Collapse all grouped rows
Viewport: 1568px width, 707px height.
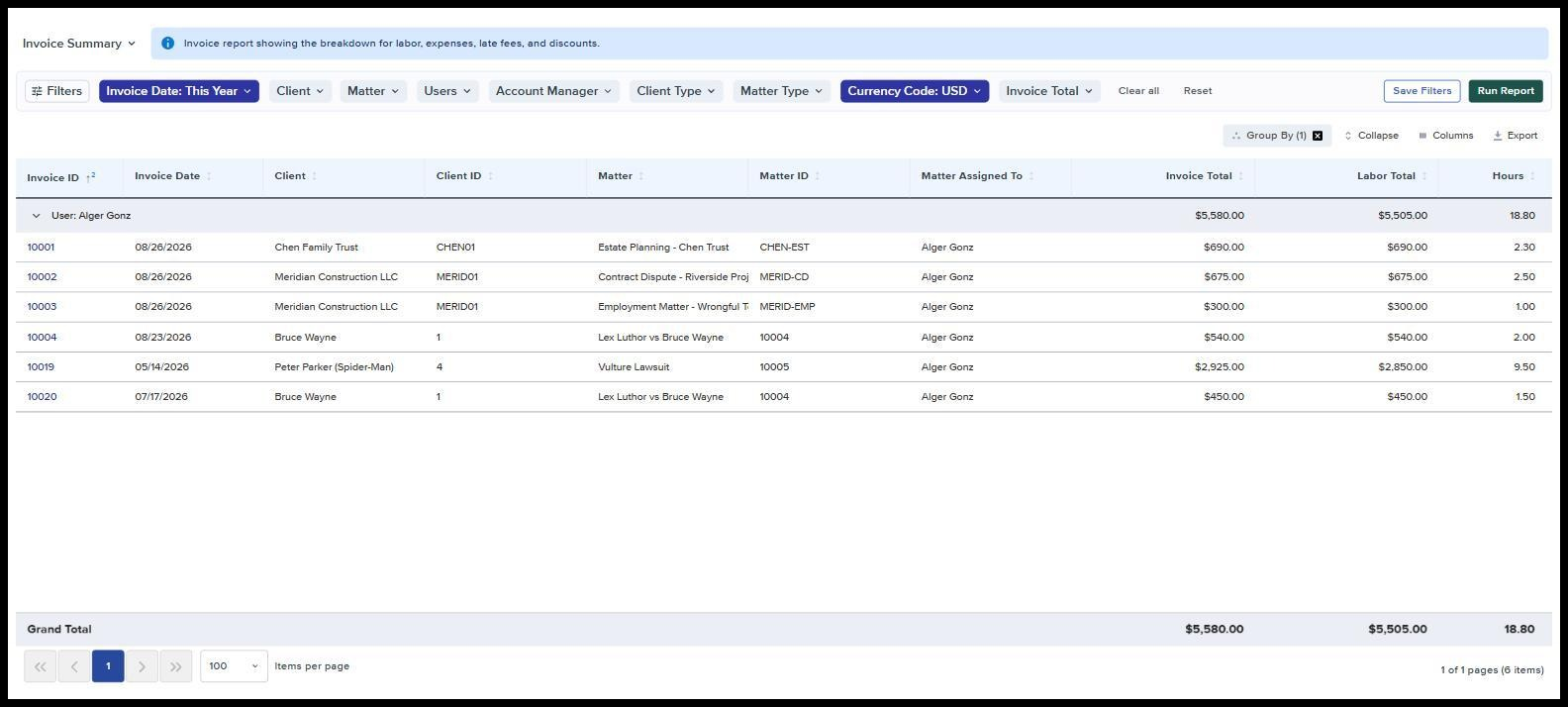[x=1371, y=136]
